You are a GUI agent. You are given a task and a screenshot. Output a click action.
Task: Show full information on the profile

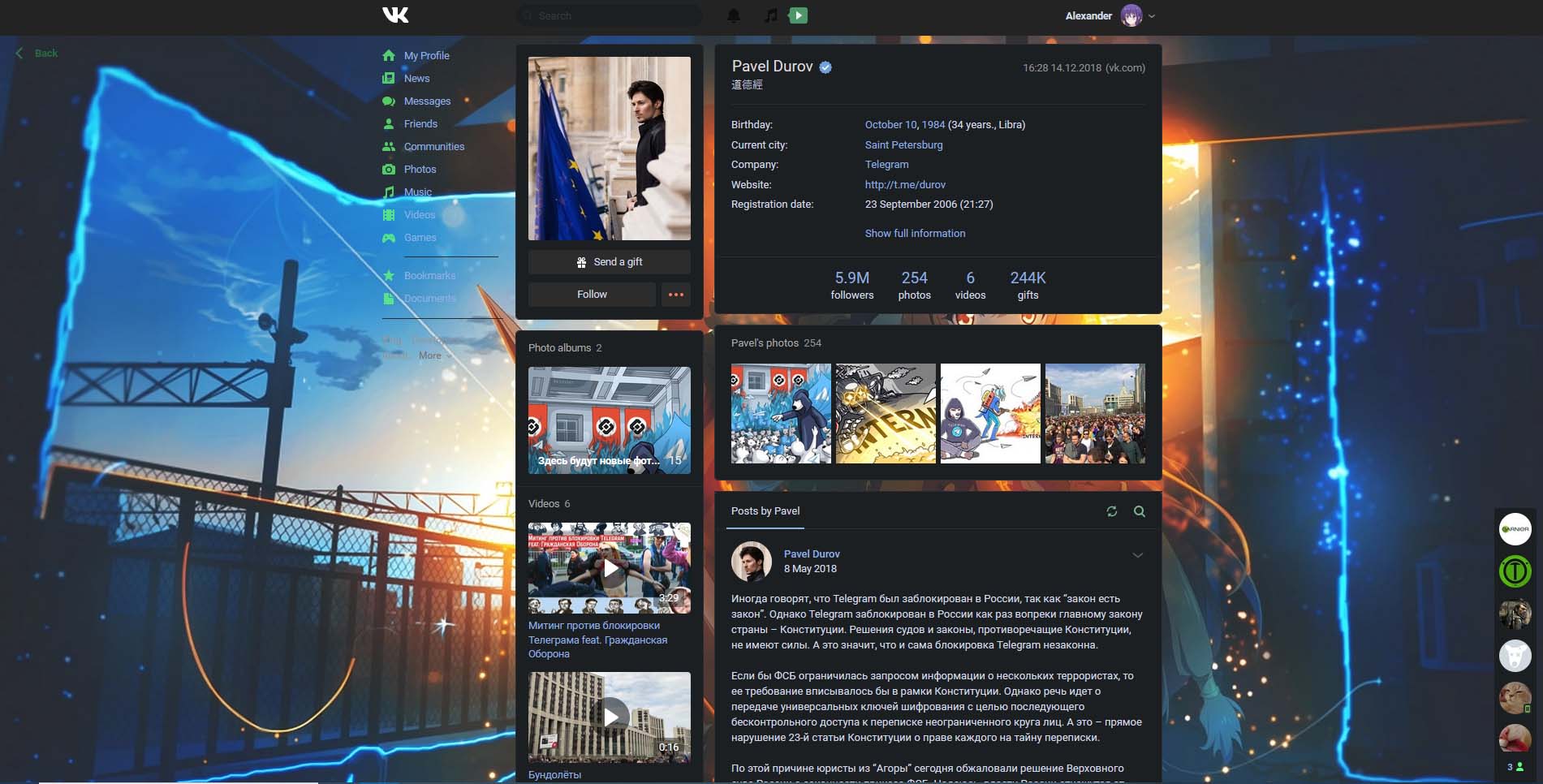[x=915, y=233]
